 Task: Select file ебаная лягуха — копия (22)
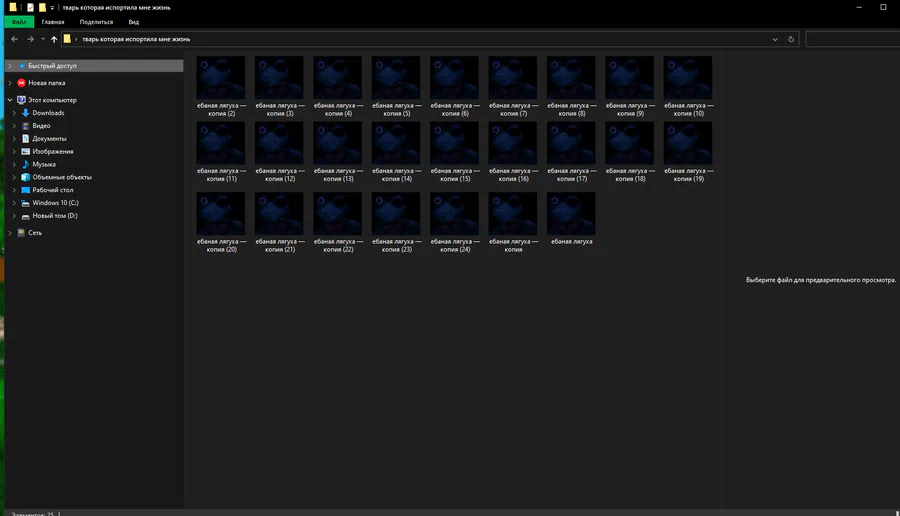click(x=338, y=223)
